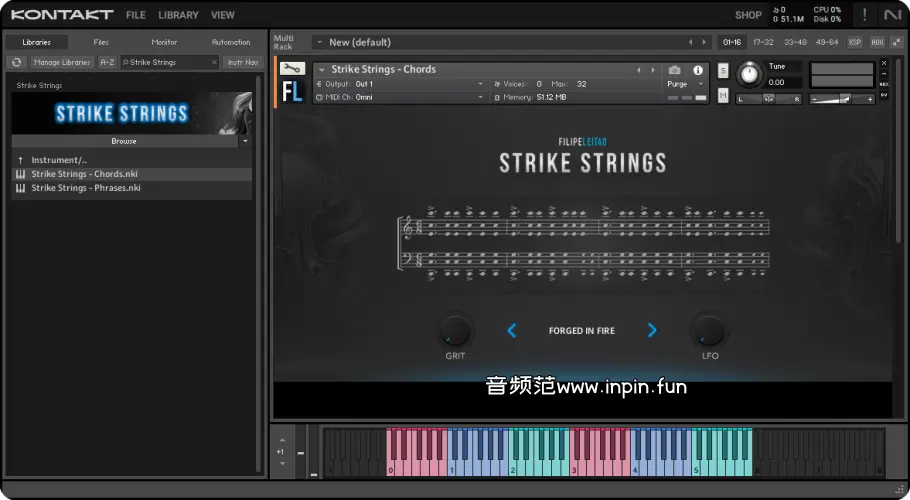Click the camera snapshot icon

[674, 70]
